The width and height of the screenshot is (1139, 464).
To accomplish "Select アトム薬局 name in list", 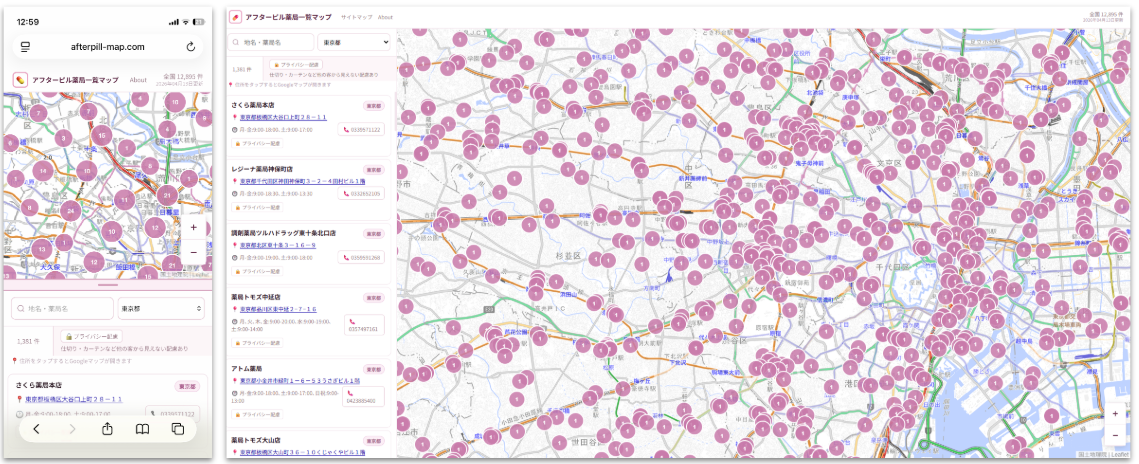I will 246,369.
